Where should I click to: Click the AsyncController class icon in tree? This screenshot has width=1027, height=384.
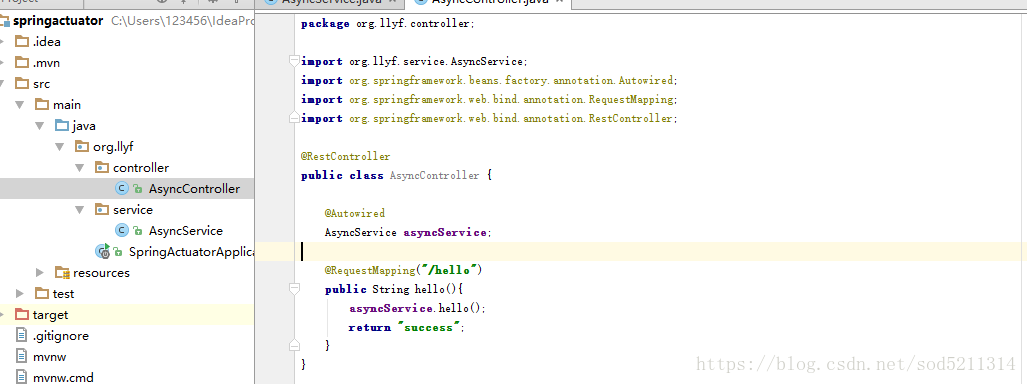(x=121, y=189)
